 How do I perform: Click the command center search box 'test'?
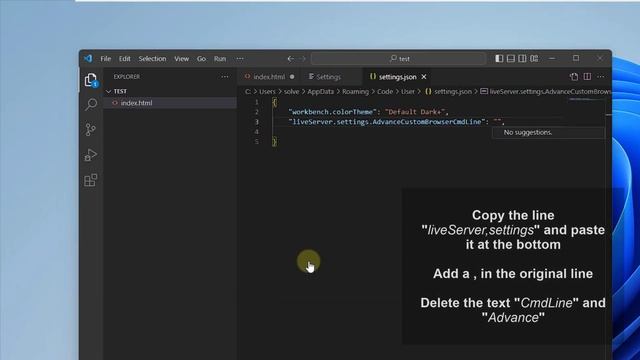point(399,59)
